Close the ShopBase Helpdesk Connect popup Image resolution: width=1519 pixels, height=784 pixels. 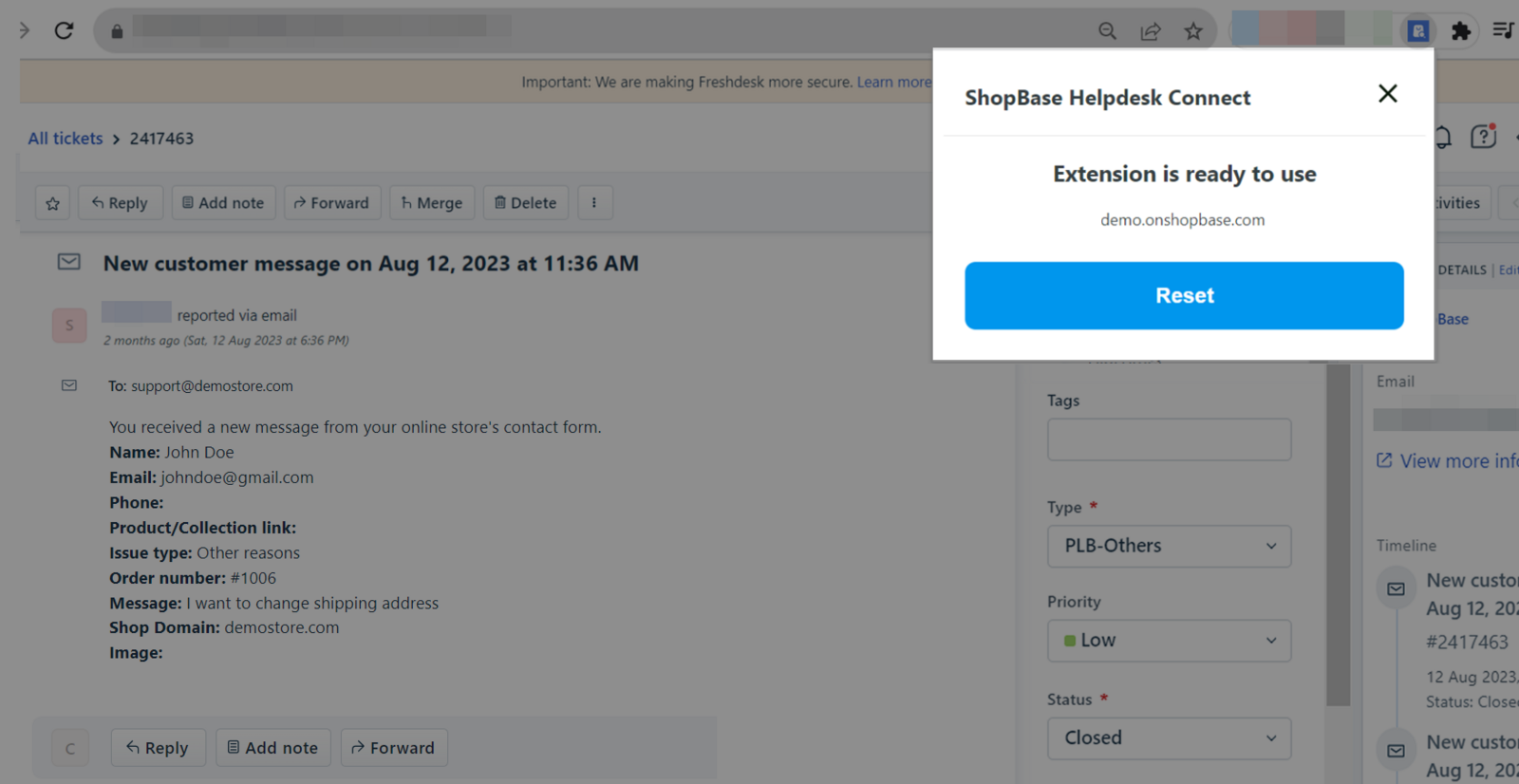pyautogui.click(x=1388, y=93)
